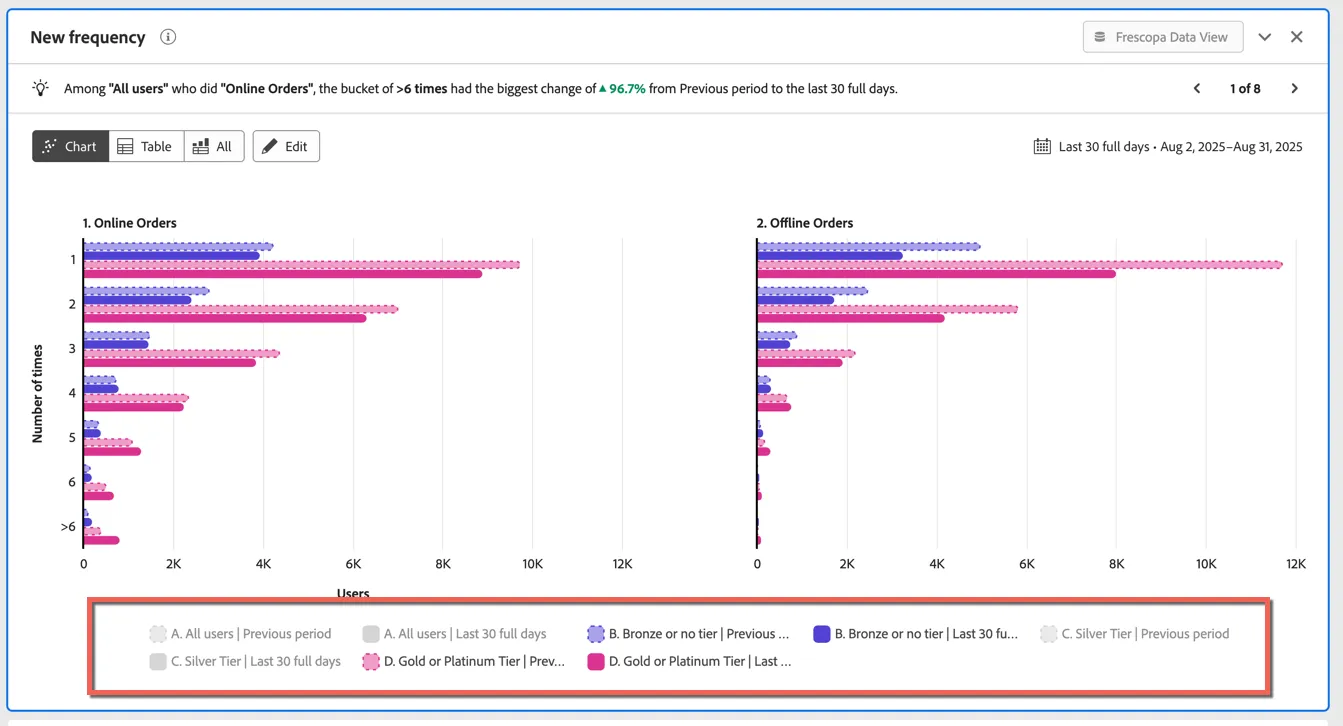
Task: Click the info icon beside New frequency
Action: coord(168,37)
